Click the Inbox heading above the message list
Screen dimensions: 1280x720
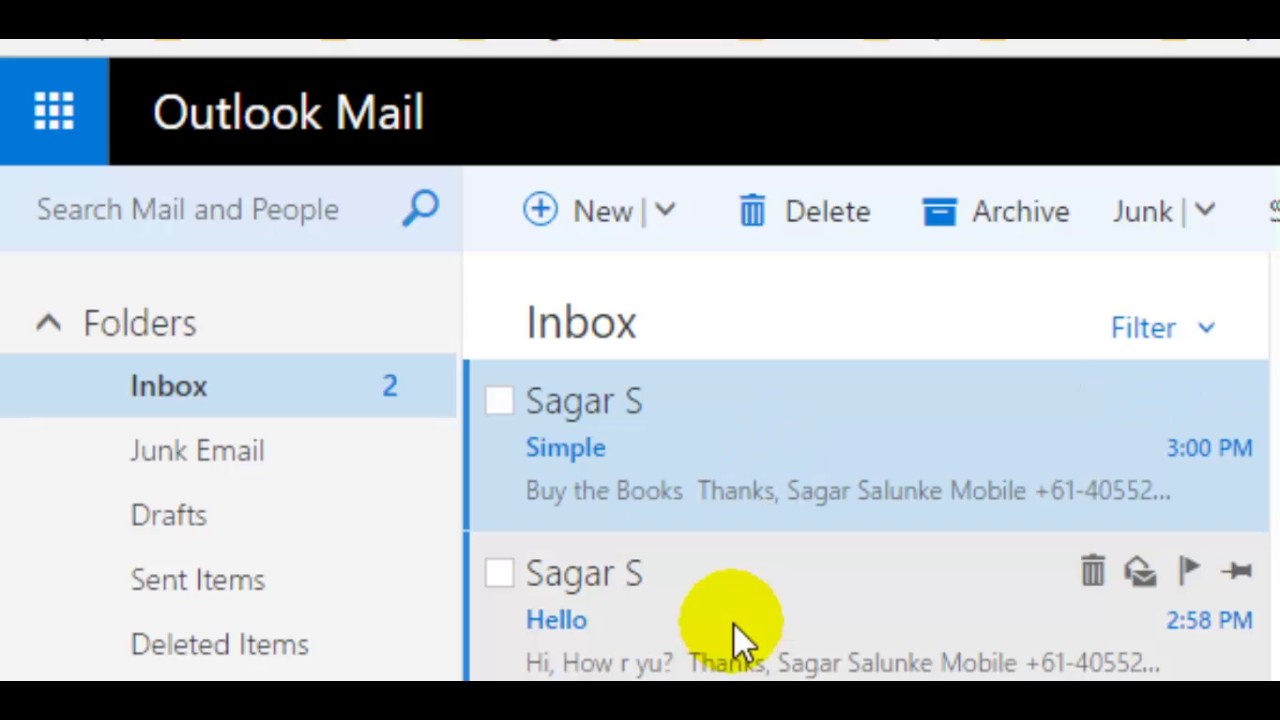[x=581, y=323]
